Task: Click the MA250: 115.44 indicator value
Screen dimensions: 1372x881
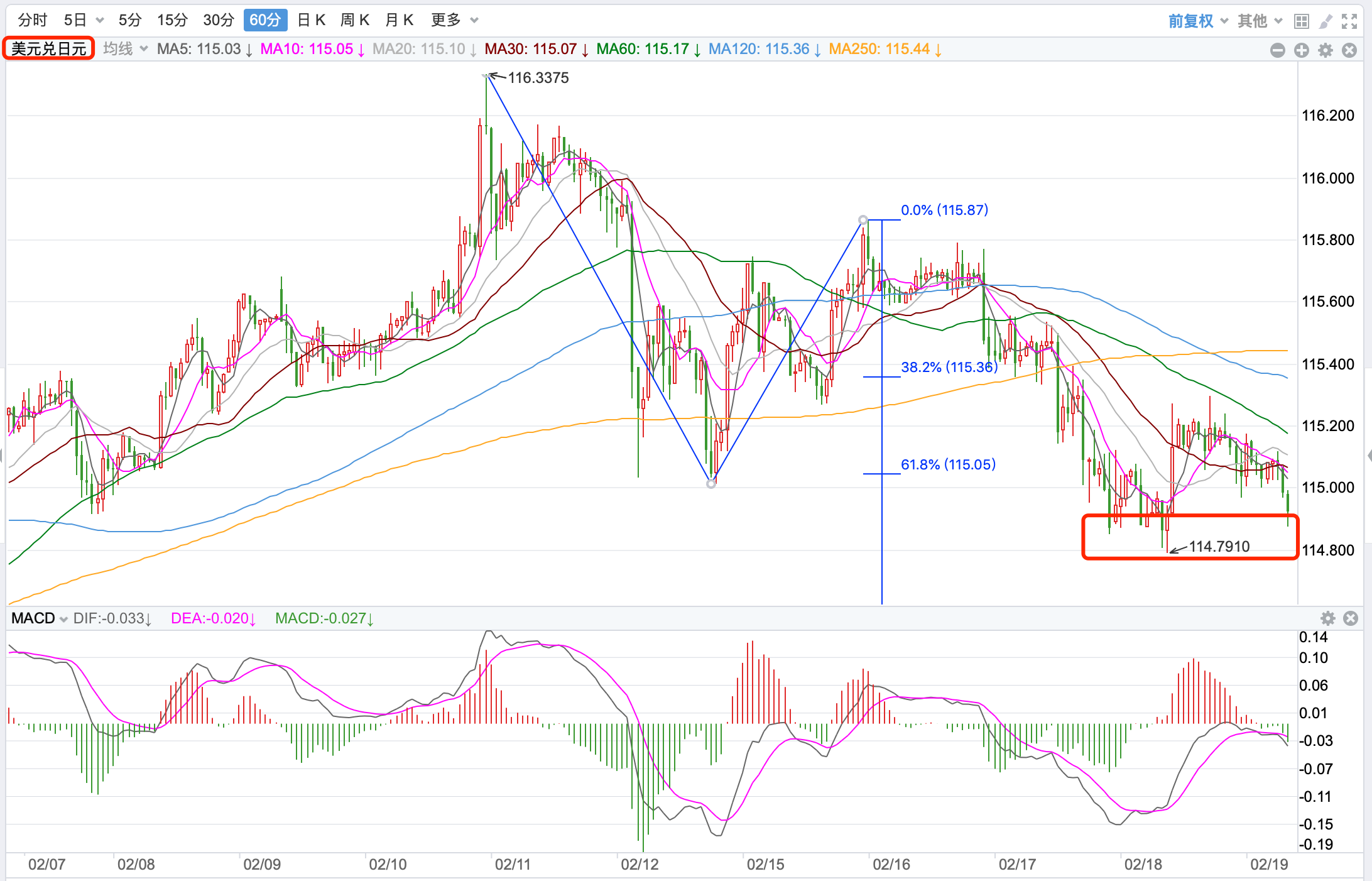Action: (x=885, y=49)
